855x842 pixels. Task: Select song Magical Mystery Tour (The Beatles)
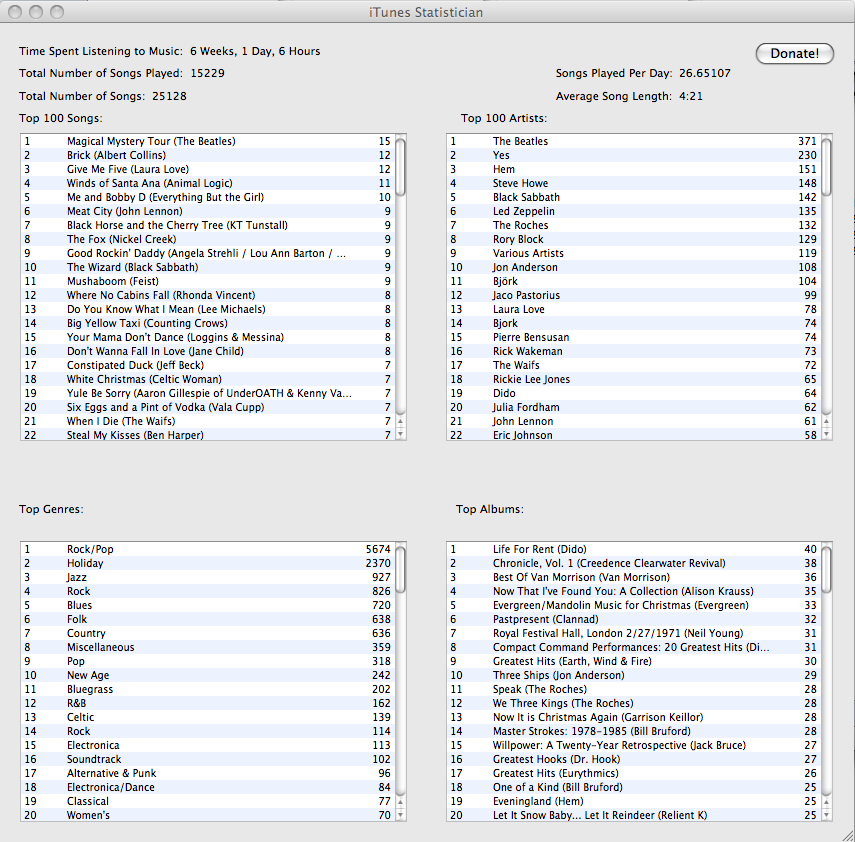(x=208, y=141)
